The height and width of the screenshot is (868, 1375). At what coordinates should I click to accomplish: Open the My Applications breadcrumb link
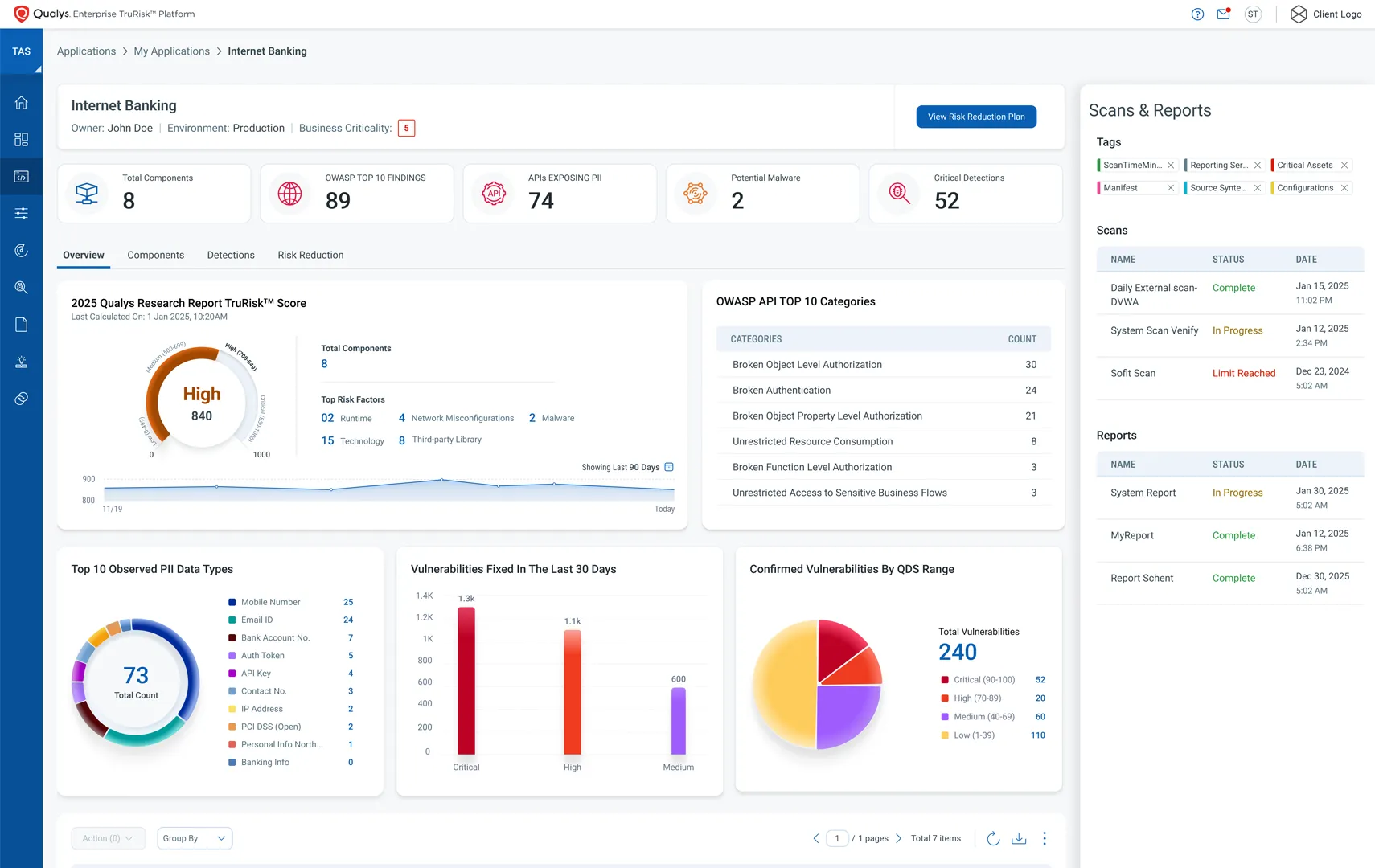(171, 51)
